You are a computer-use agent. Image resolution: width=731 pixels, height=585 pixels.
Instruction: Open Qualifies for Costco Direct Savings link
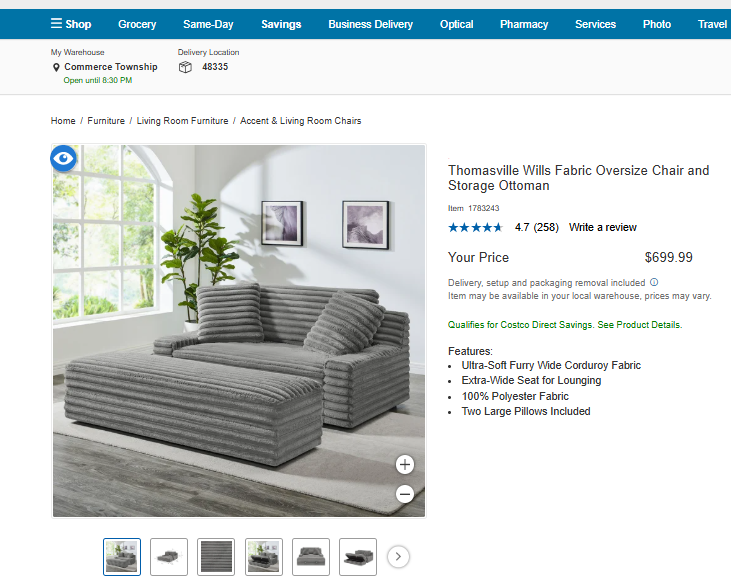565,325
